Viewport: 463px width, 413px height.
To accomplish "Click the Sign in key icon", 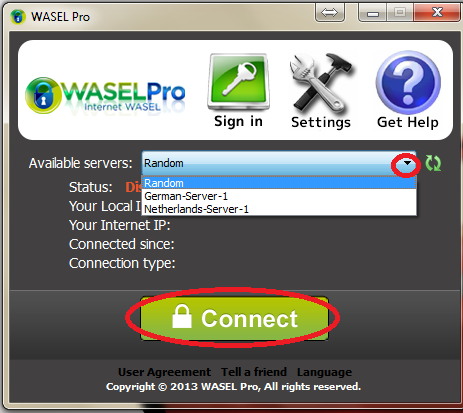I will pos(238,83).
